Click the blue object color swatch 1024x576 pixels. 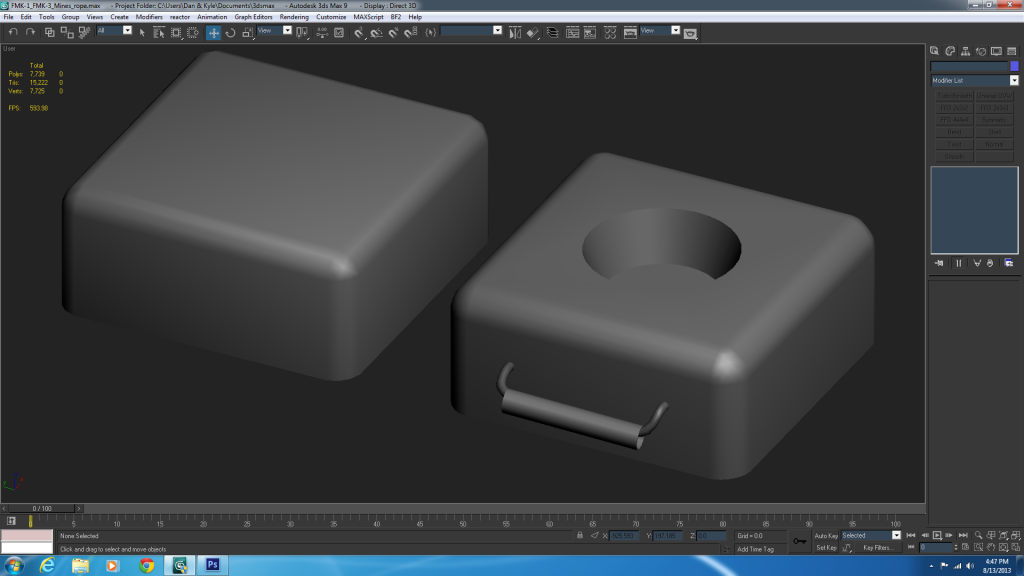tap(1014, 66)
